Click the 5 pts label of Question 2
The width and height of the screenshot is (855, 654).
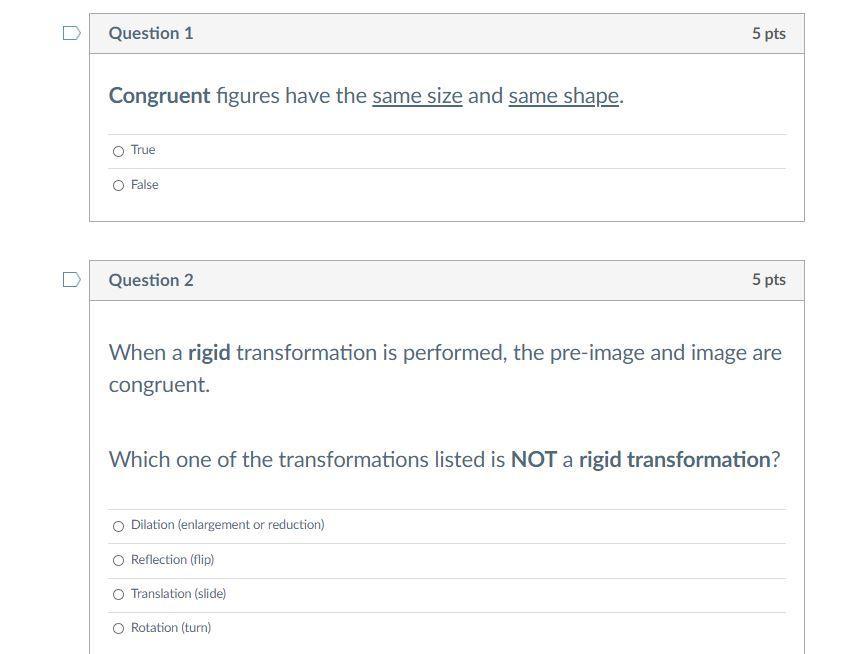(768, 280)
